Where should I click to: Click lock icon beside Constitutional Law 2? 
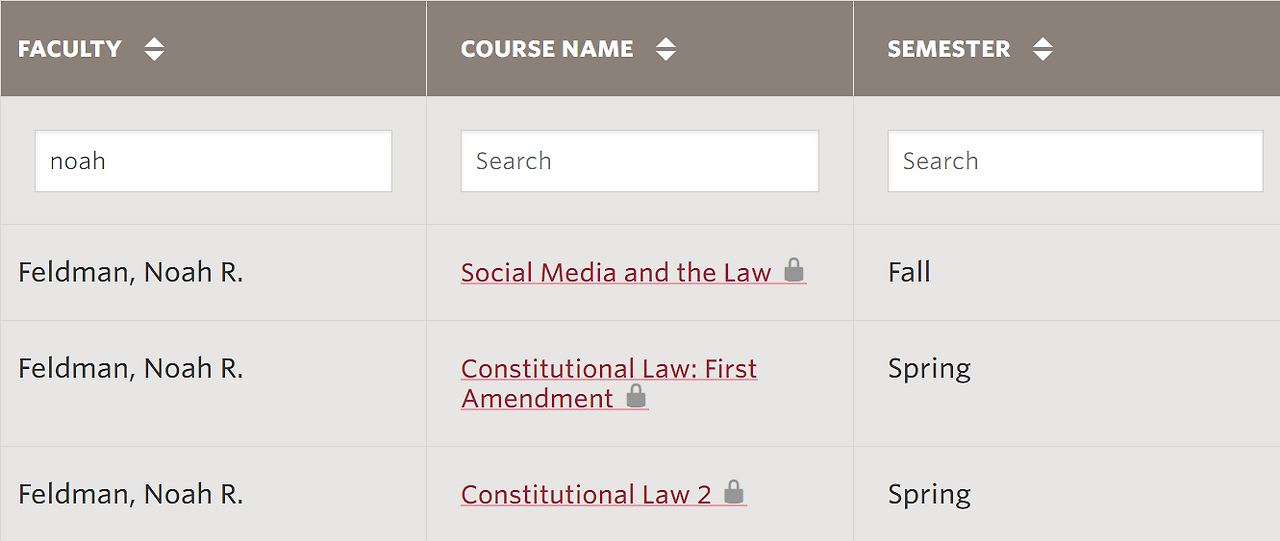pos(734,492)
